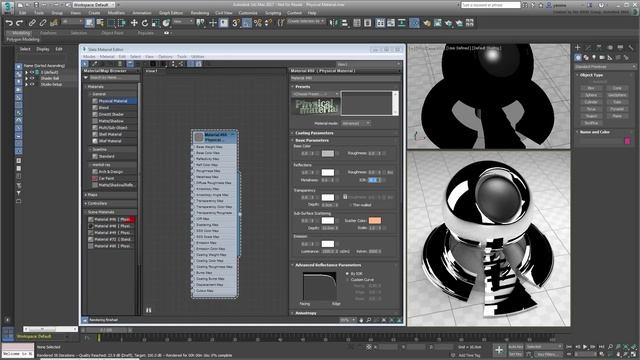This screenshot has width=640, height=360.
Task: Open the Modifiers menu
Action: [116, 13]
